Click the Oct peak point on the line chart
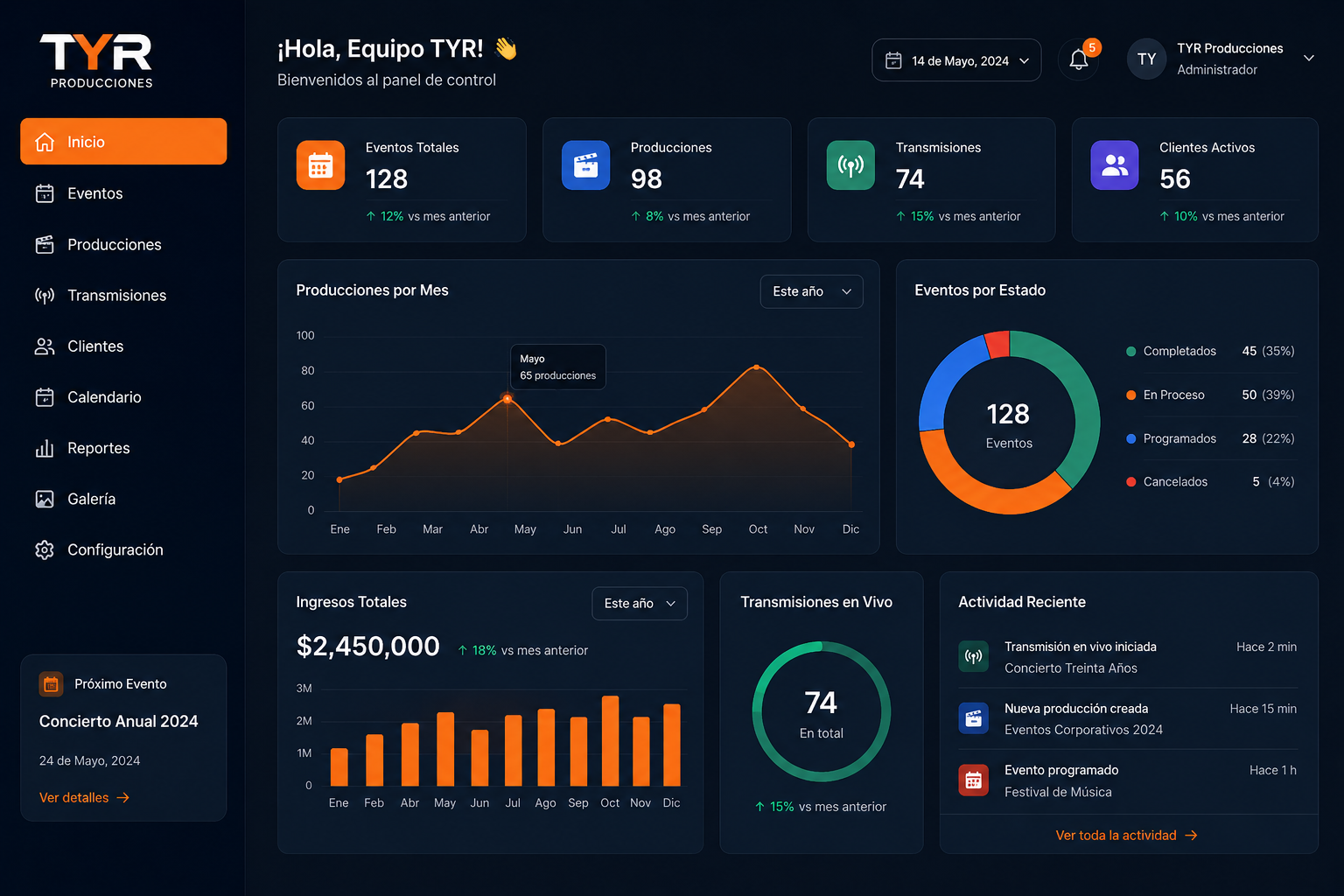 [757, 367]
